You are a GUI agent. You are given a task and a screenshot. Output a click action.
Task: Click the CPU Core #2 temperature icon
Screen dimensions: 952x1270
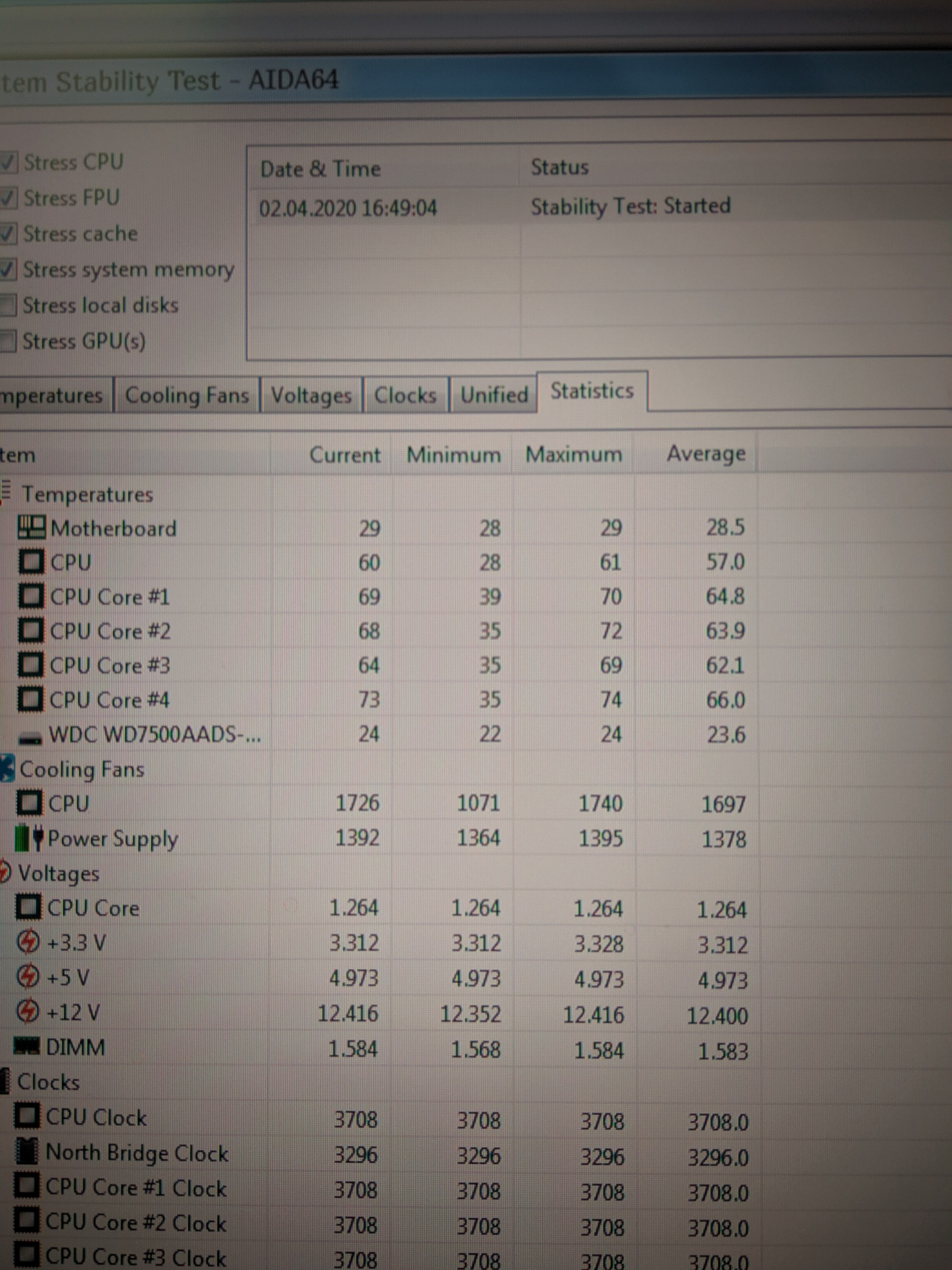(30, 631)
